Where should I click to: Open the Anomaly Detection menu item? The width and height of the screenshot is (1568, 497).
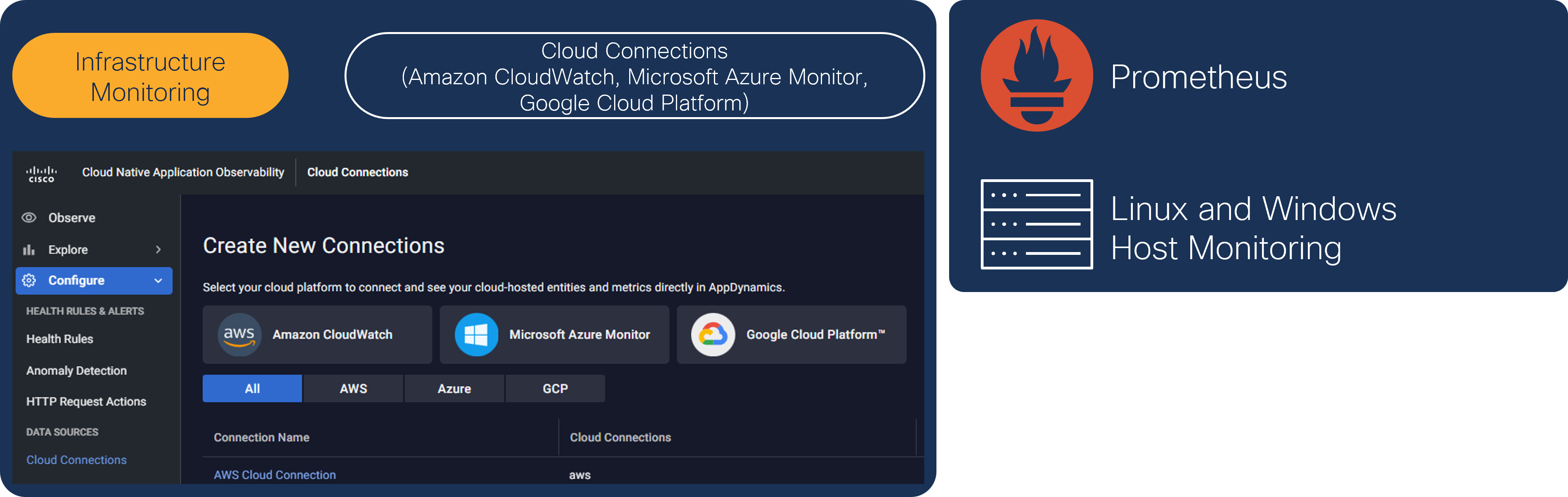tap(76, 370)
